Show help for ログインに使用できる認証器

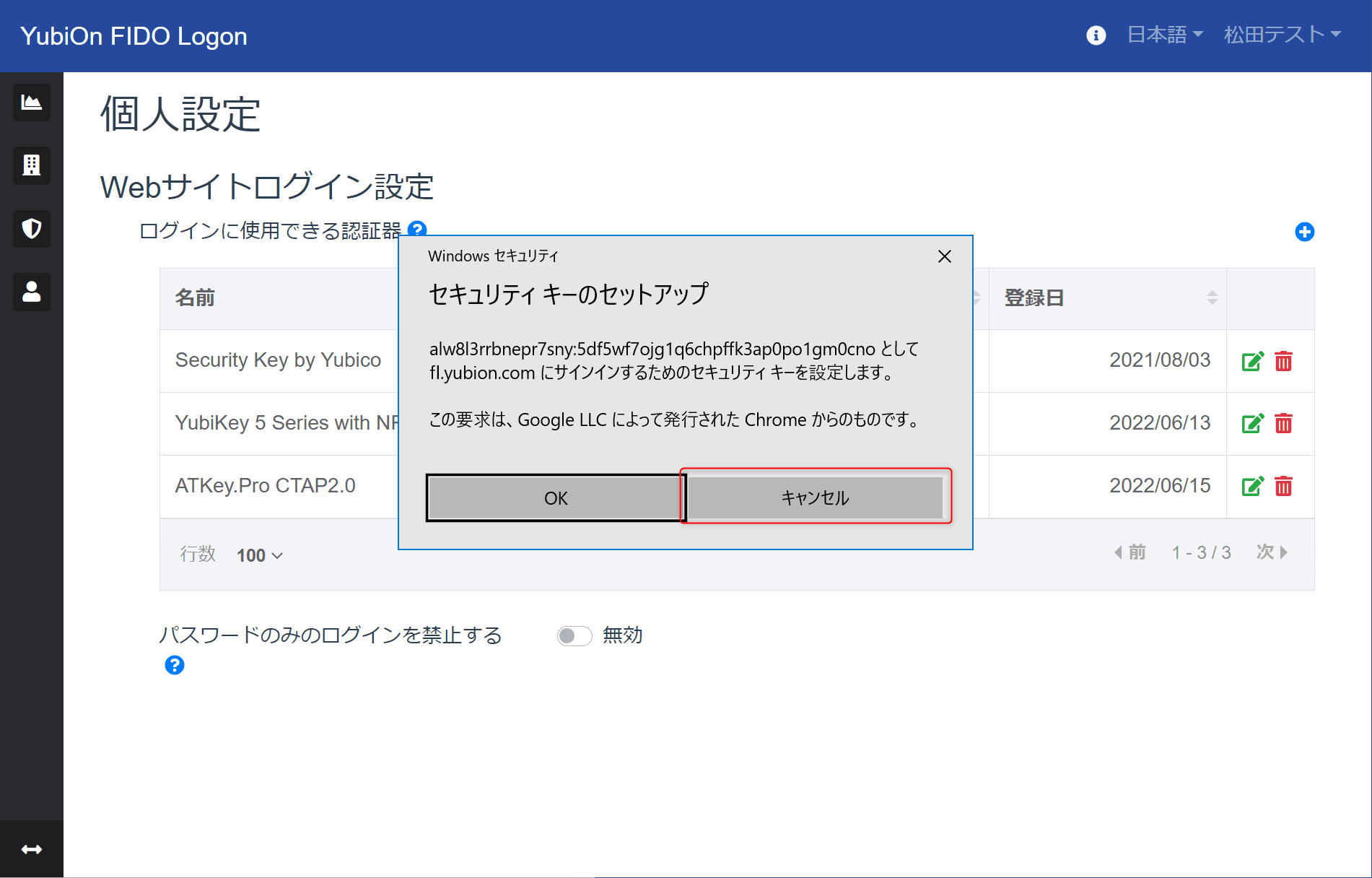pyautogui.click(x=417, y=230)
